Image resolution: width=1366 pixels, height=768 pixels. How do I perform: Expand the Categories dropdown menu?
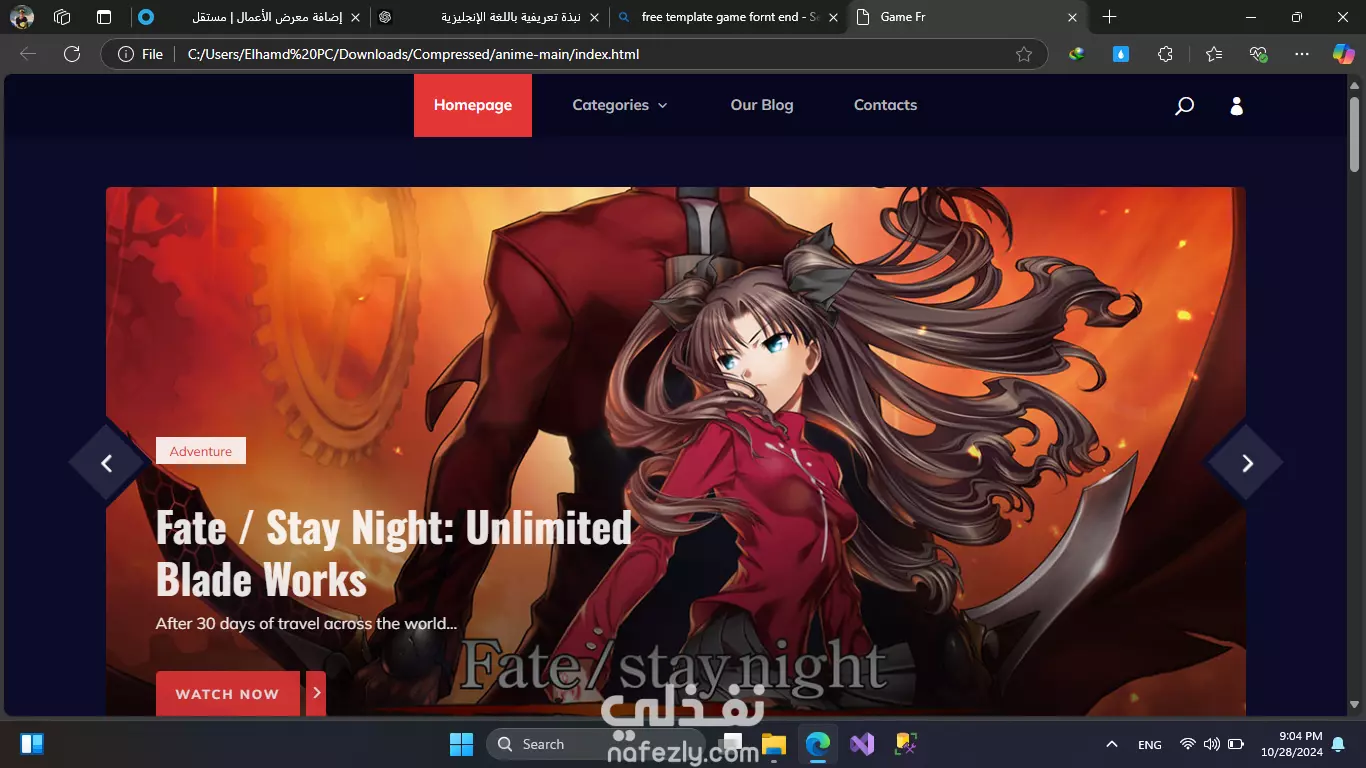[619, 105]
